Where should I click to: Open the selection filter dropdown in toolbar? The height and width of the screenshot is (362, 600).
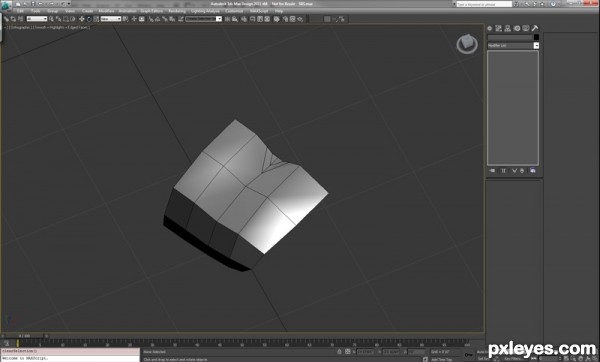[37, 19]
